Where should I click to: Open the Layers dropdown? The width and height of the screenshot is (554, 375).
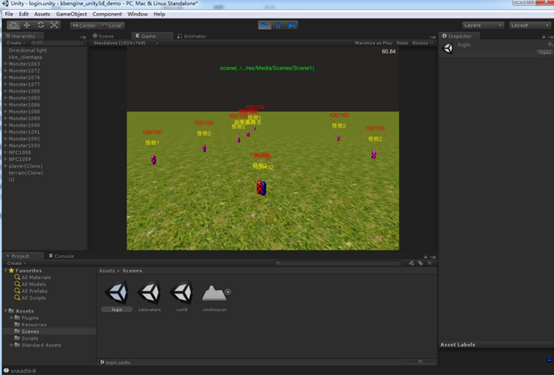(x=483, y=25)
